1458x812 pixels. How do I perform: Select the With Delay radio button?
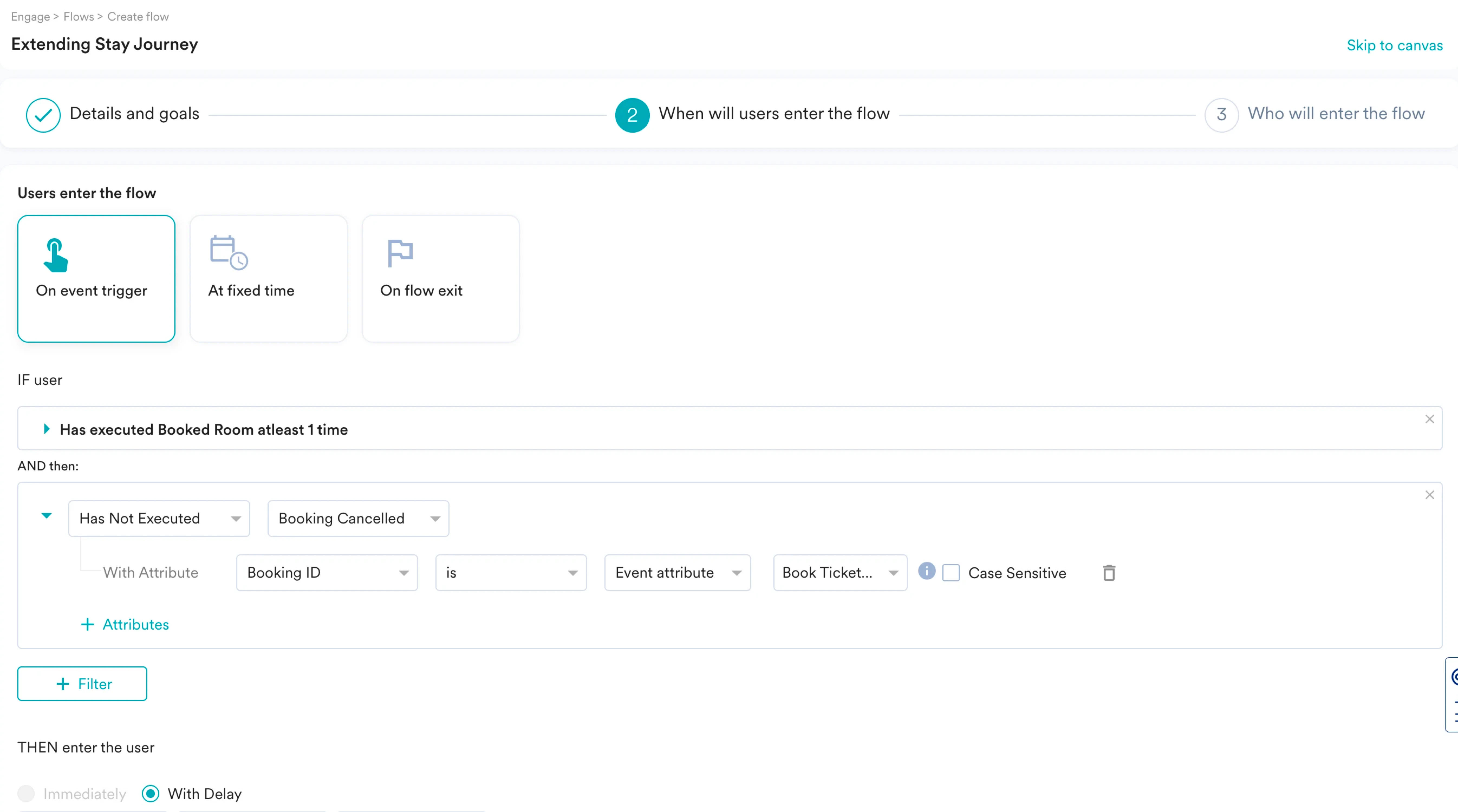pyautogui.click(x=151, y=793)
